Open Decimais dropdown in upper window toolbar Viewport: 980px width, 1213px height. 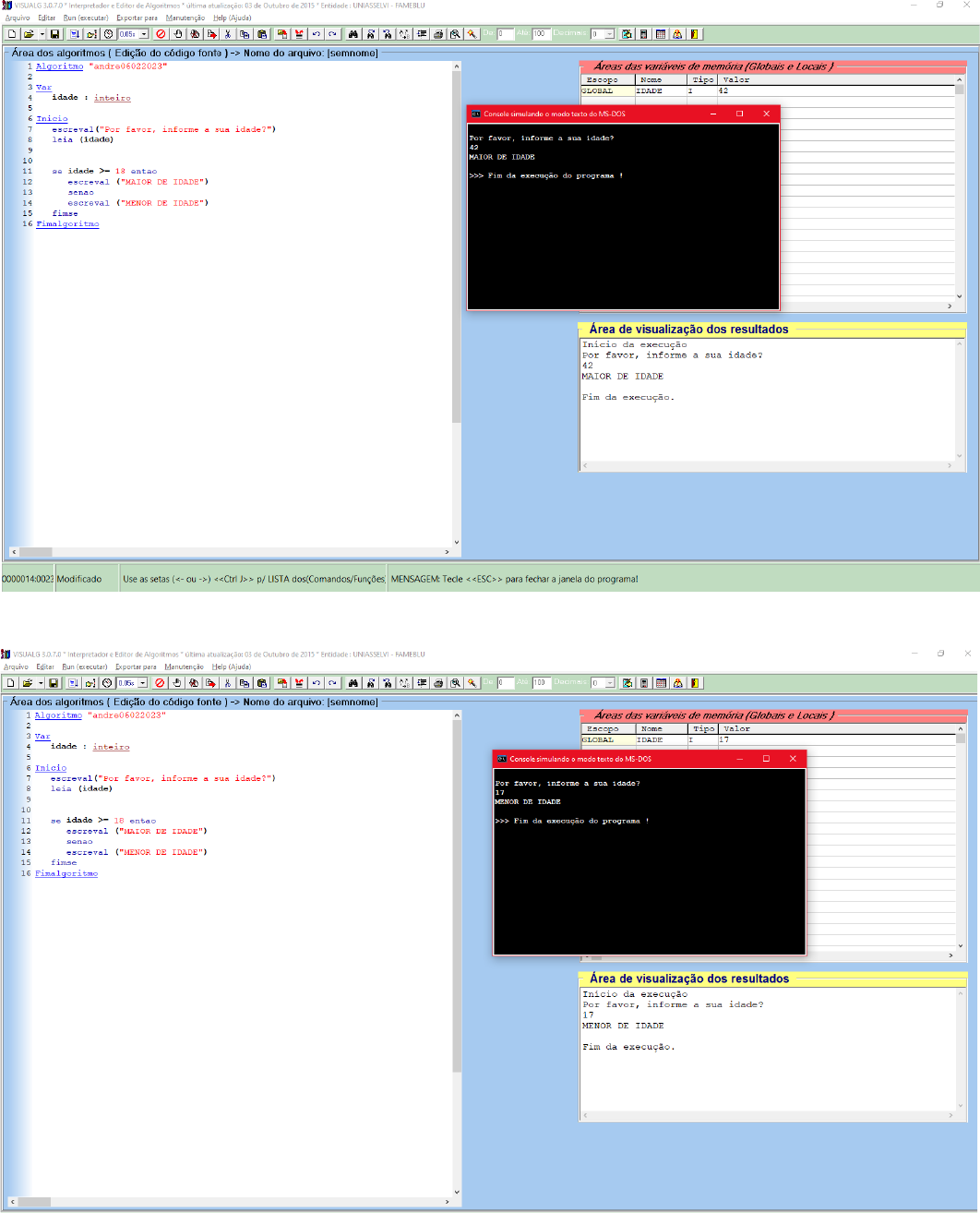pyautogui.click(x=609, y=34)
